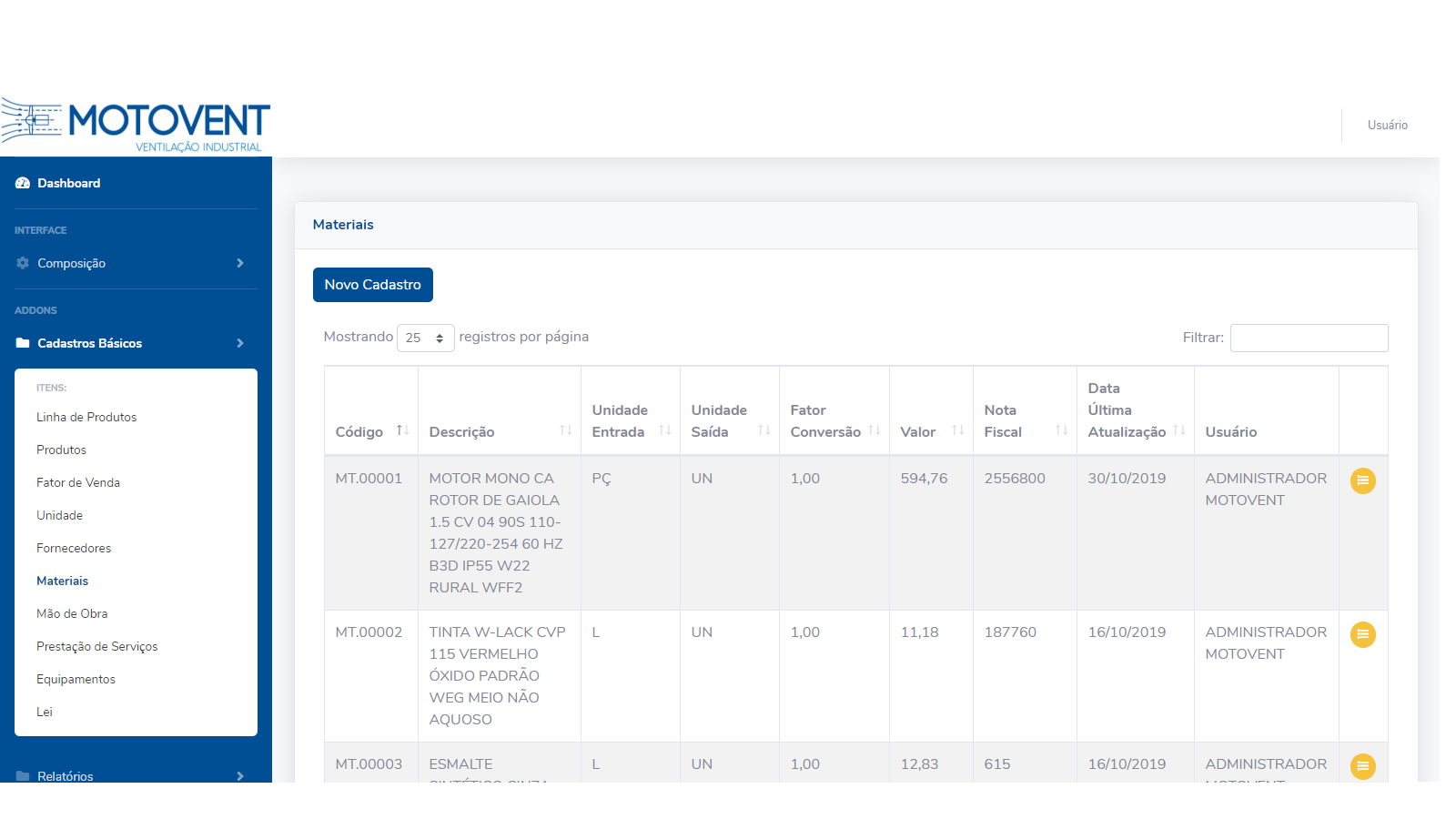Click the Novo Cadastro button

[x=372, y=285]
